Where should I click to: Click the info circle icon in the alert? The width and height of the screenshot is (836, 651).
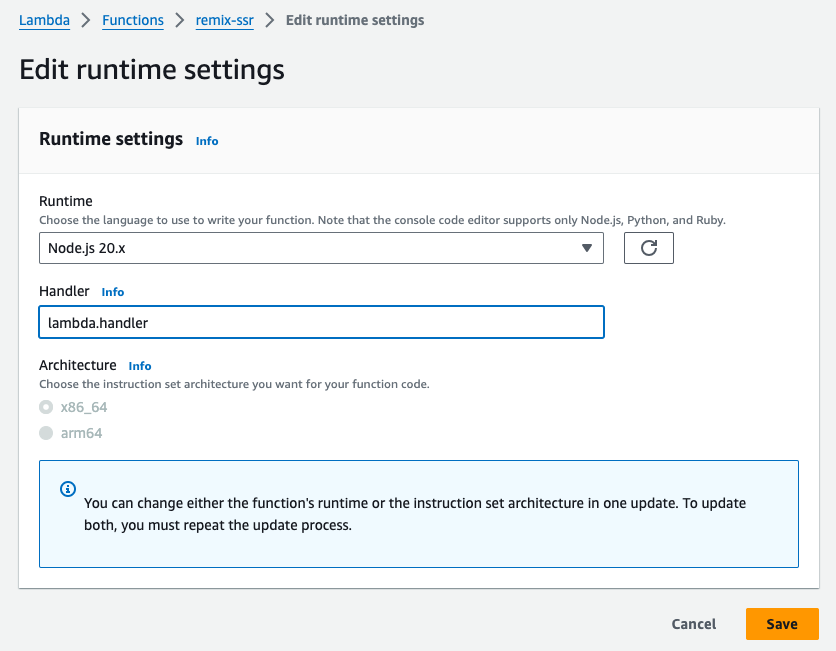point(66,489)
